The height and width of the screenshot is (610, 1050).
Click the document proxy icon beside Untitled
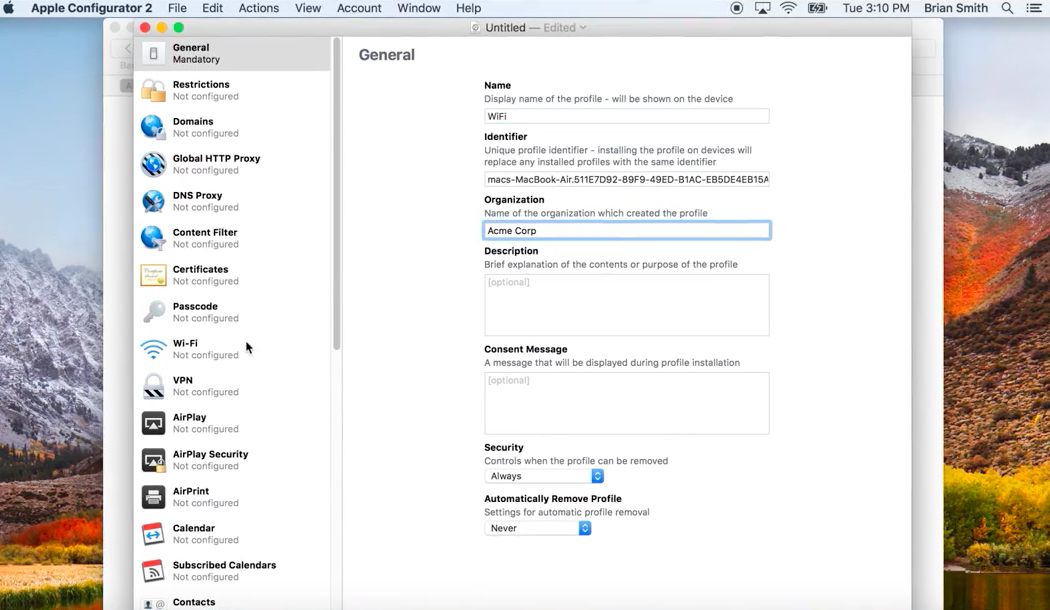tap(475, 27)
